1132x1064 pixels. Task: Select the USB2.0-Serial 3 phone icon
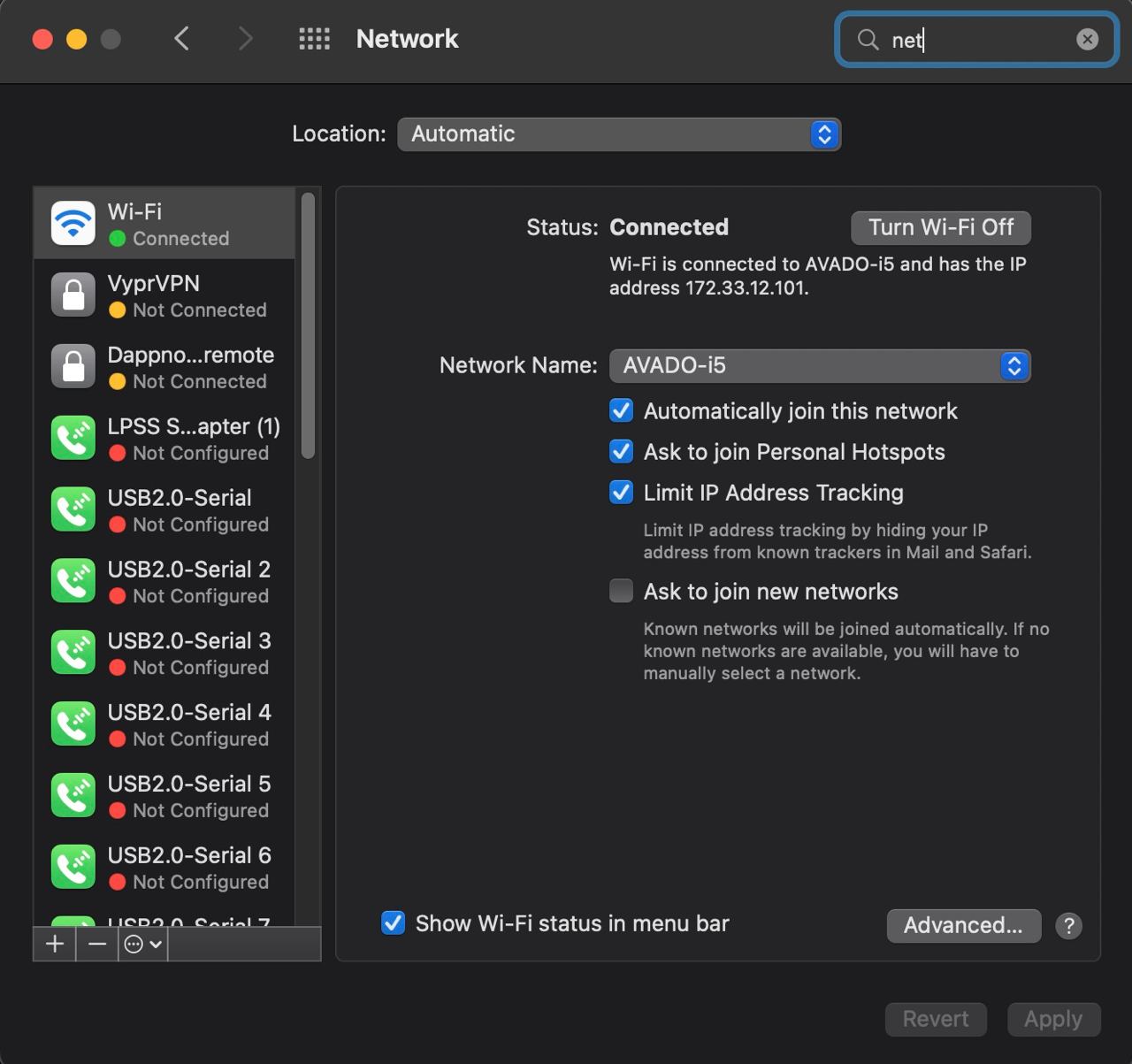point(73,653)
